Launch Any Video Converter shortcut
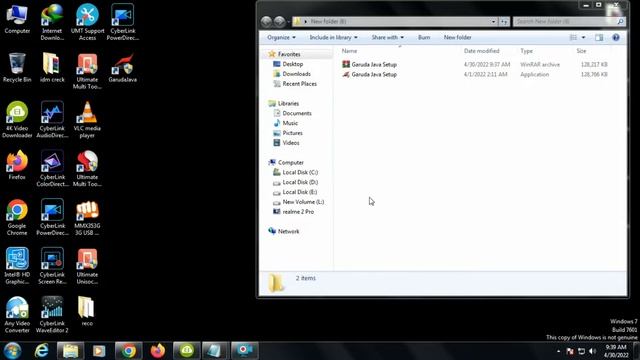Screen dimensions: 640x360 [x=17, y=315]
